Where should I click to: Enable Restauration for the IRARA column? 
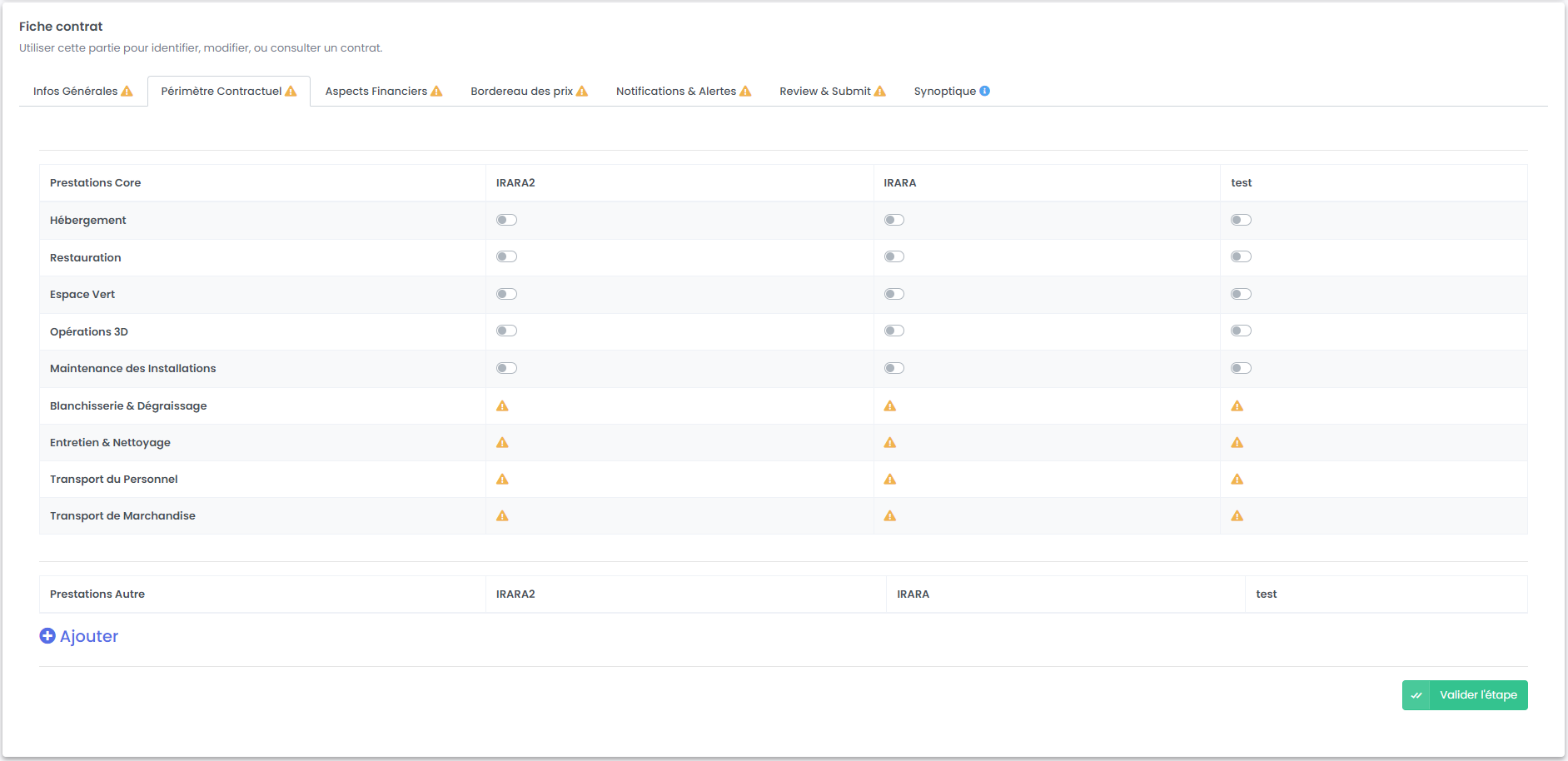pos(894,256)
